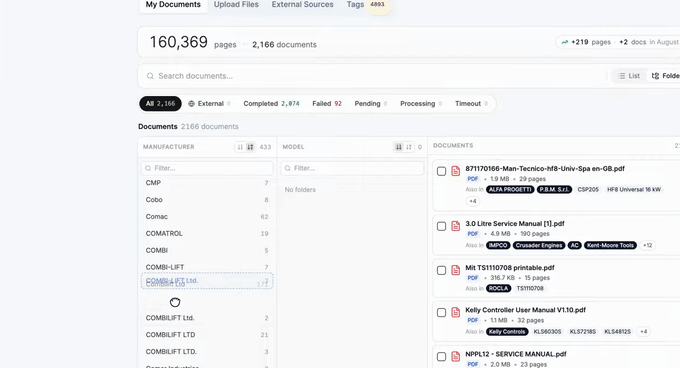Tick checkbox for Mit TS1110708 printable.pdf

(441, 270)
